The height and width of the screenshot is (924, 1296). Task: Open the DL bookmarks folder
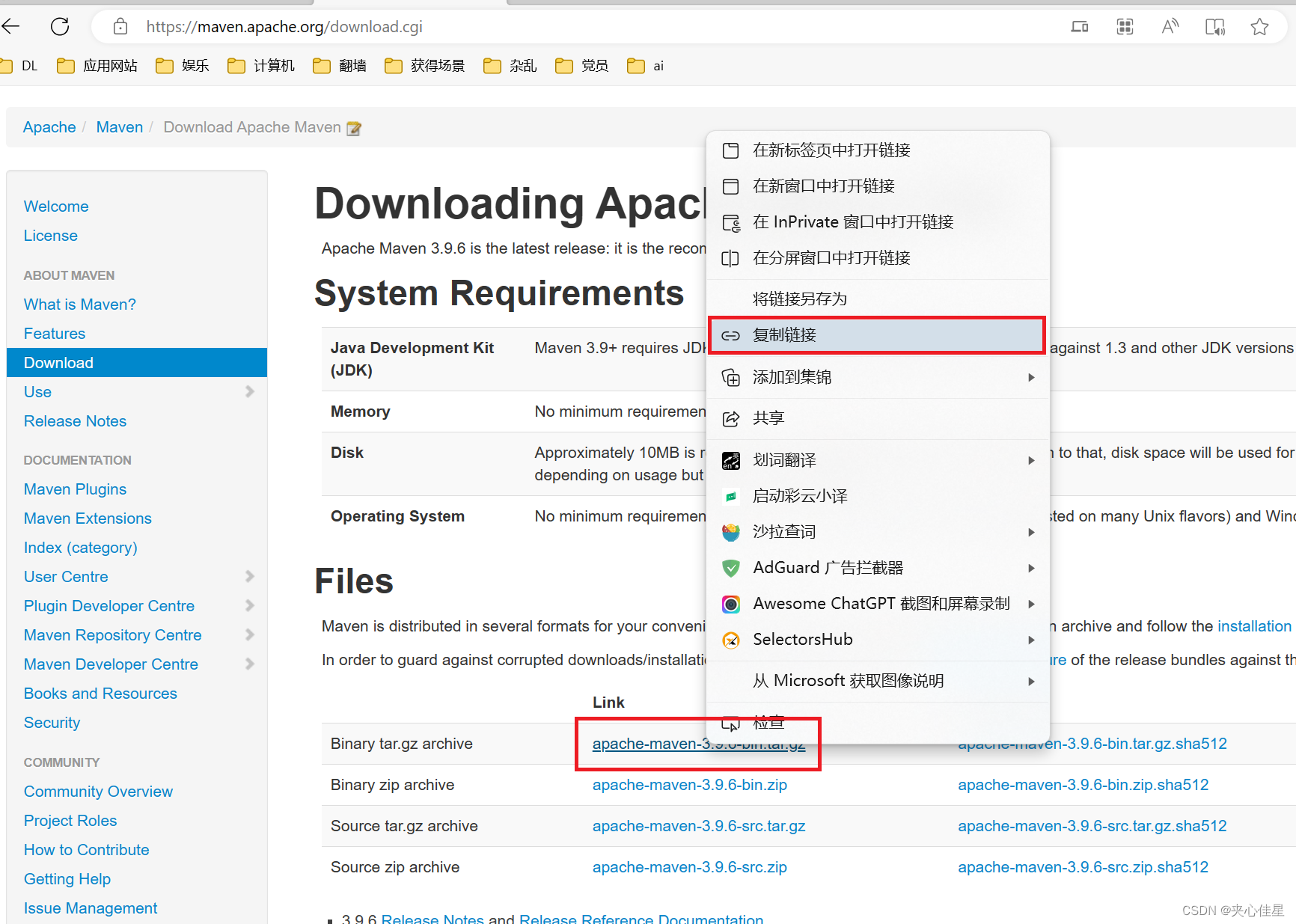click(x=19, y=66)
